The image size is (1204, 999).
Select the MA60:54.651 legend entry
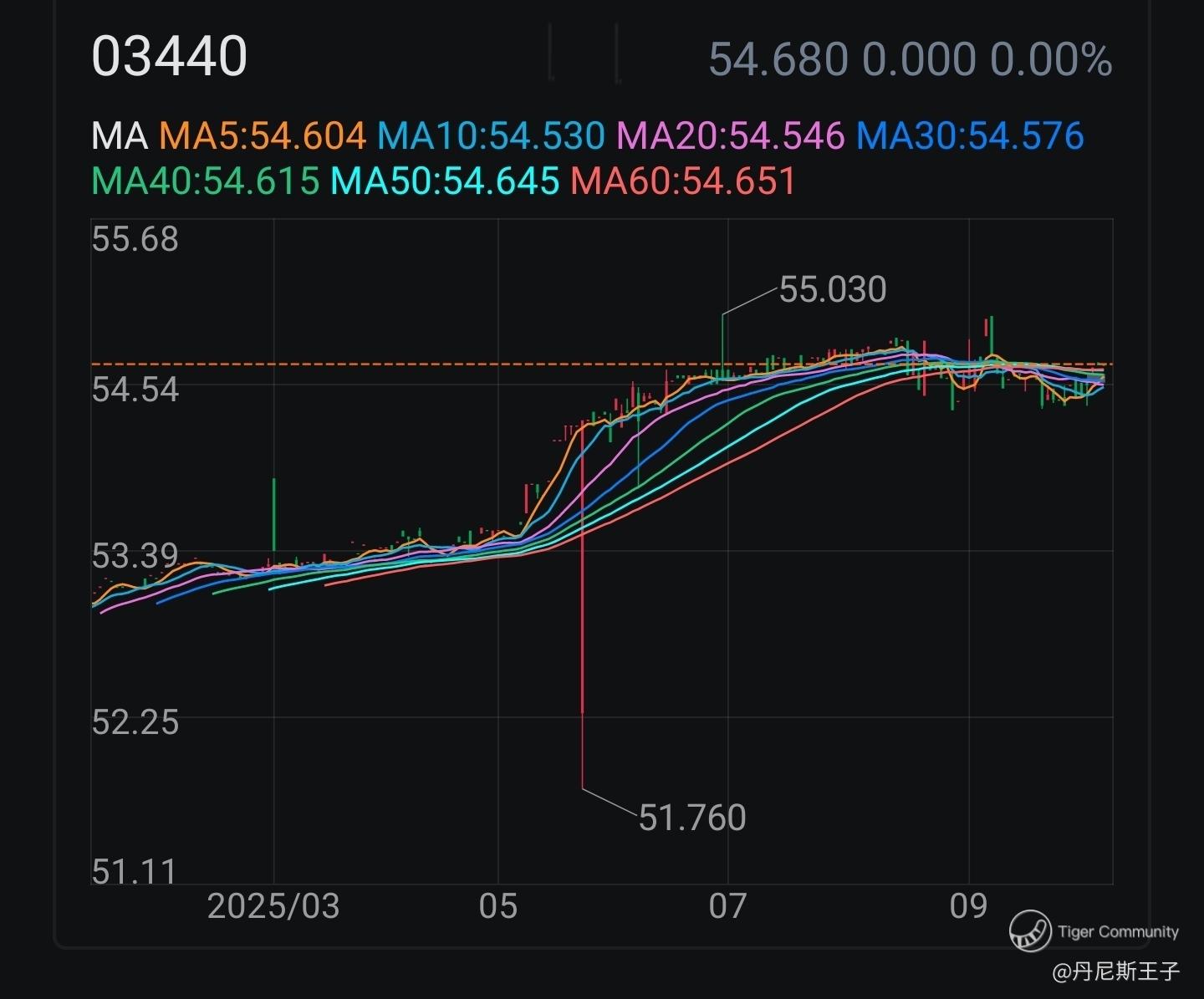tap(683, 181)
